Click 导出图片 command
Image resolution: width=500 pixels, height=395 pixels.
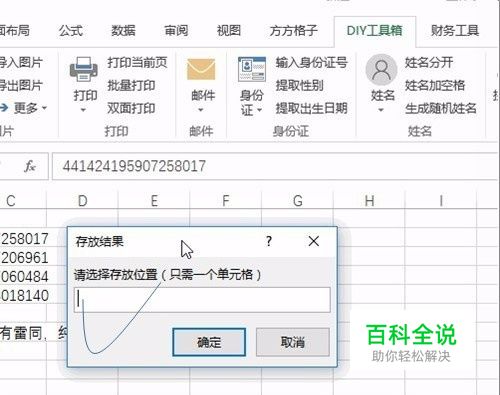click(21, 85)
